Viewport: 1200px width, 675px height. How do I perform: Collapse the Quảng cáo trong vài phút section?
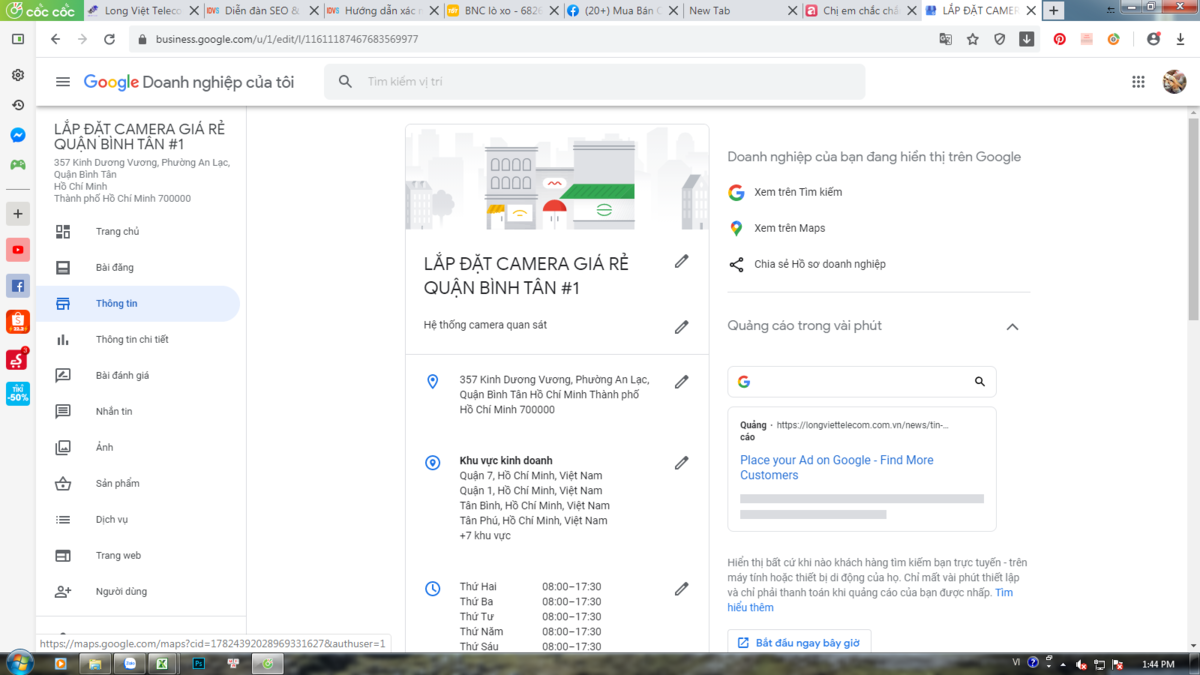[x=1012, y=327]
